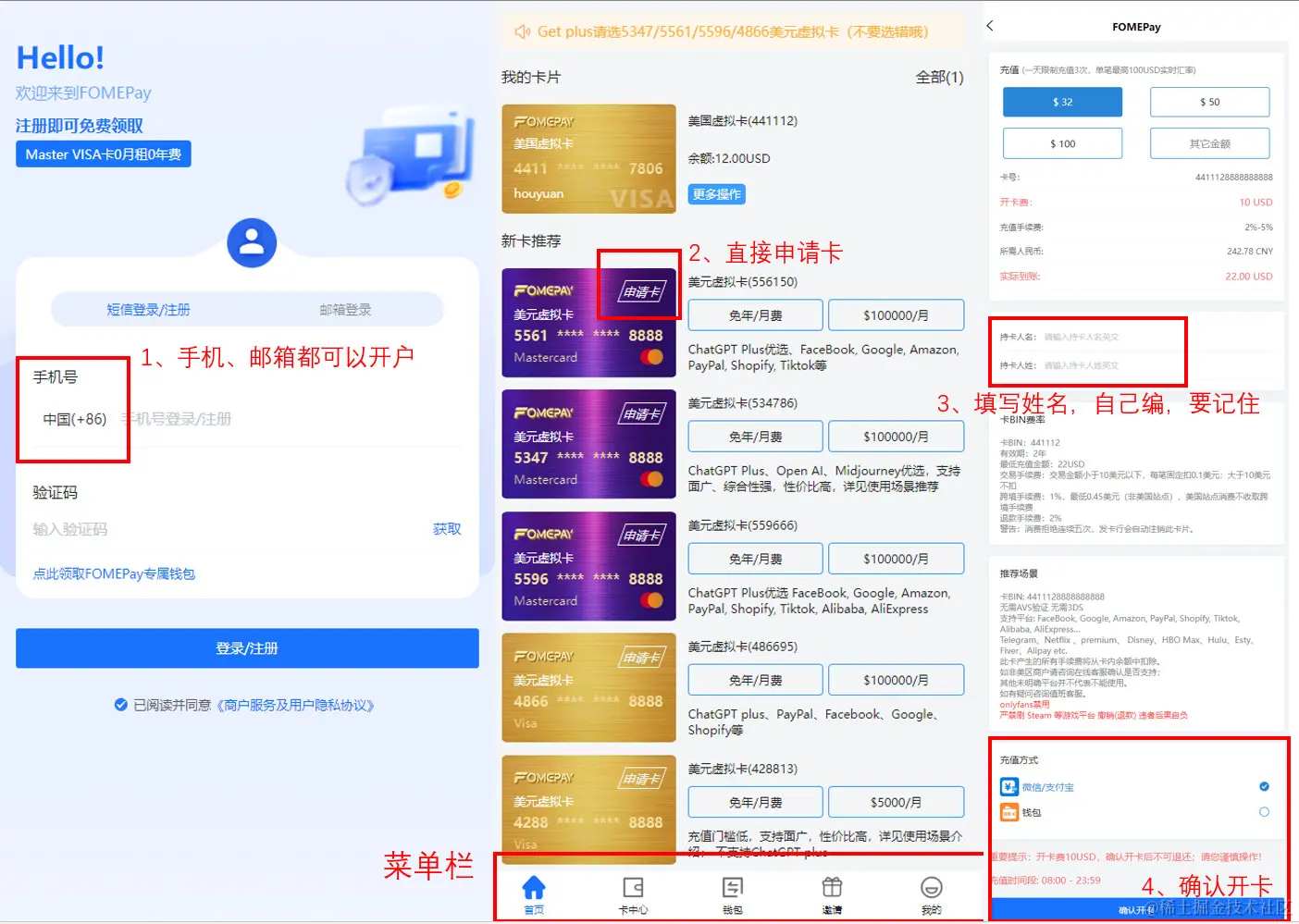
Task: Click the 微信/支付宝 payment method icon
Action: point(1009,787)
